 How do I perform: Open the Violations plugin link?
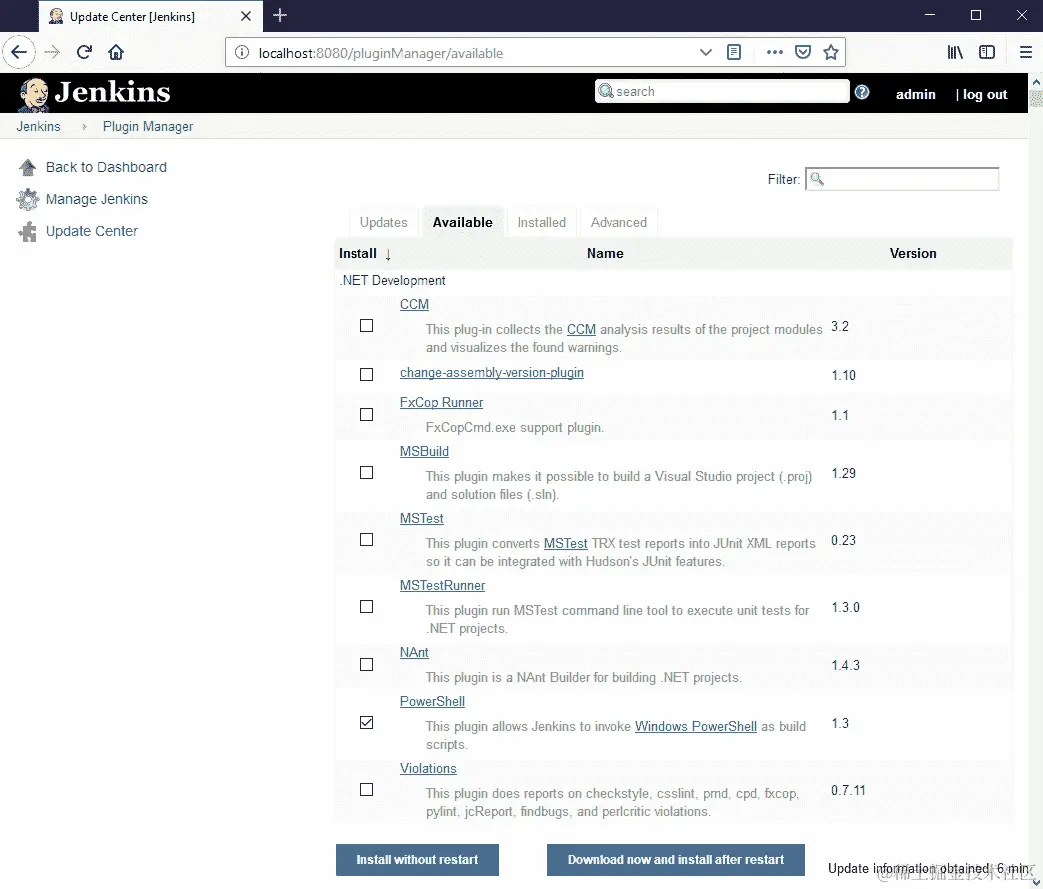tap(428, 769)
